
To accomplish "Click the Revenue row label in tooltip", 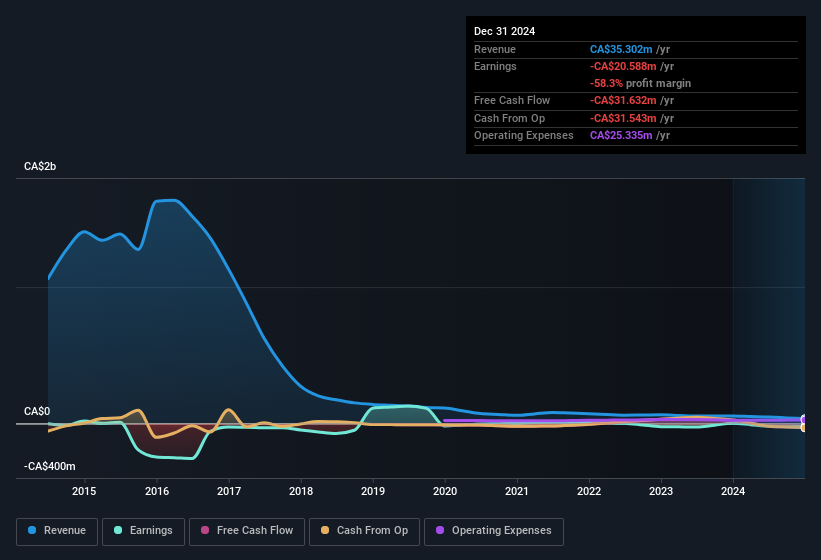I will point(495,49).
